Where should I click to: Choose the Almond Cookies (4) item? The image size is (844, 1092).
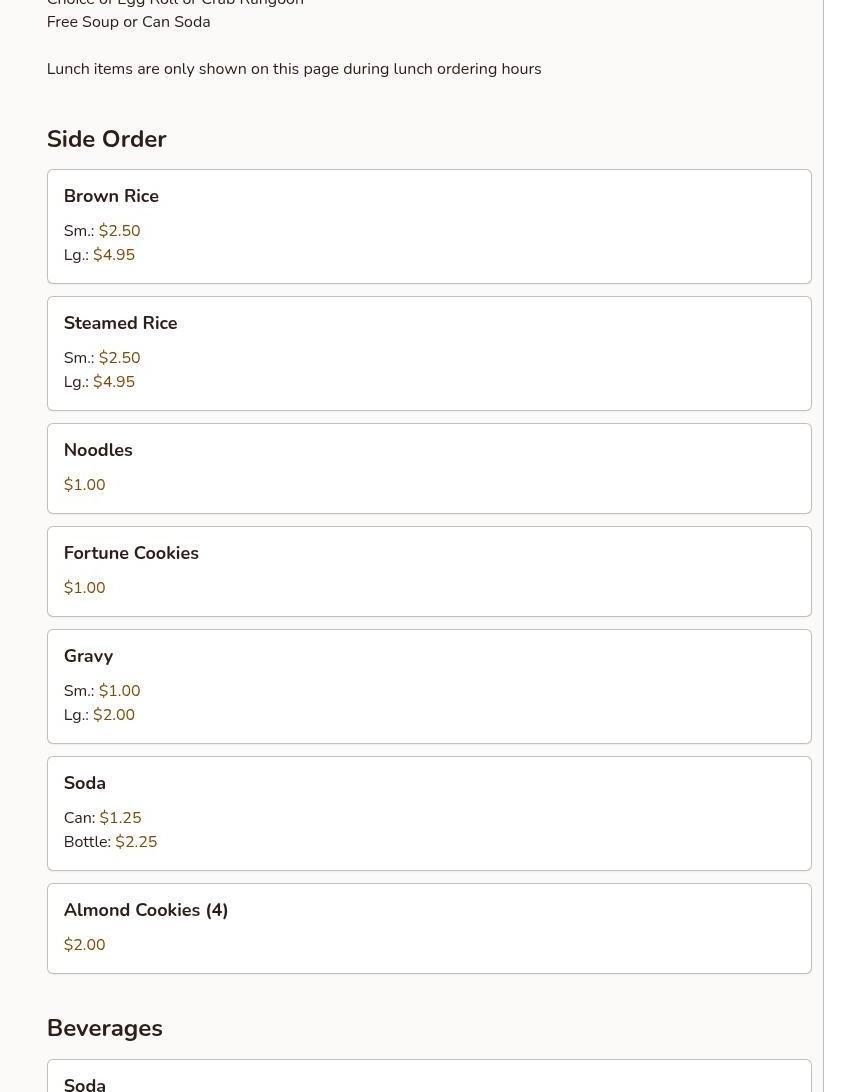point(146,911)
